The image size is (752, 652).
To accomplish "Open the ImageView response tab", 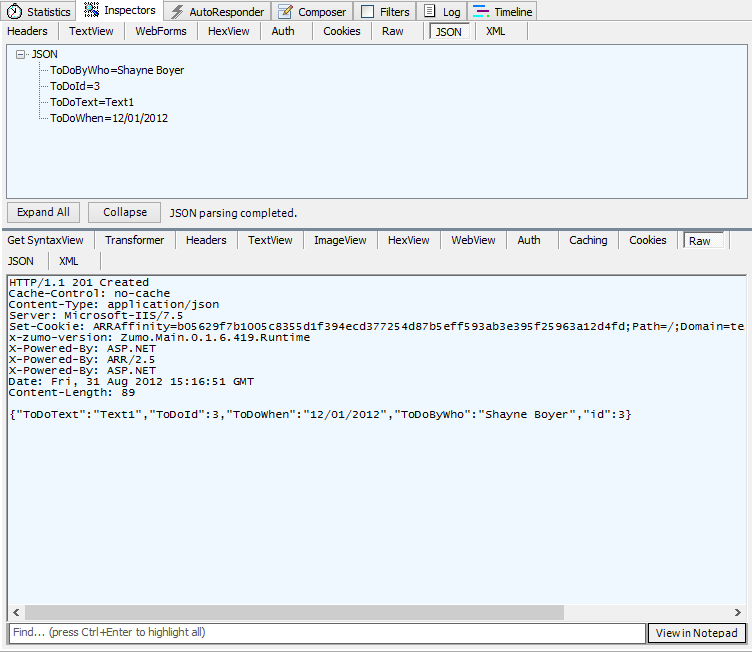I will (340, 240).
